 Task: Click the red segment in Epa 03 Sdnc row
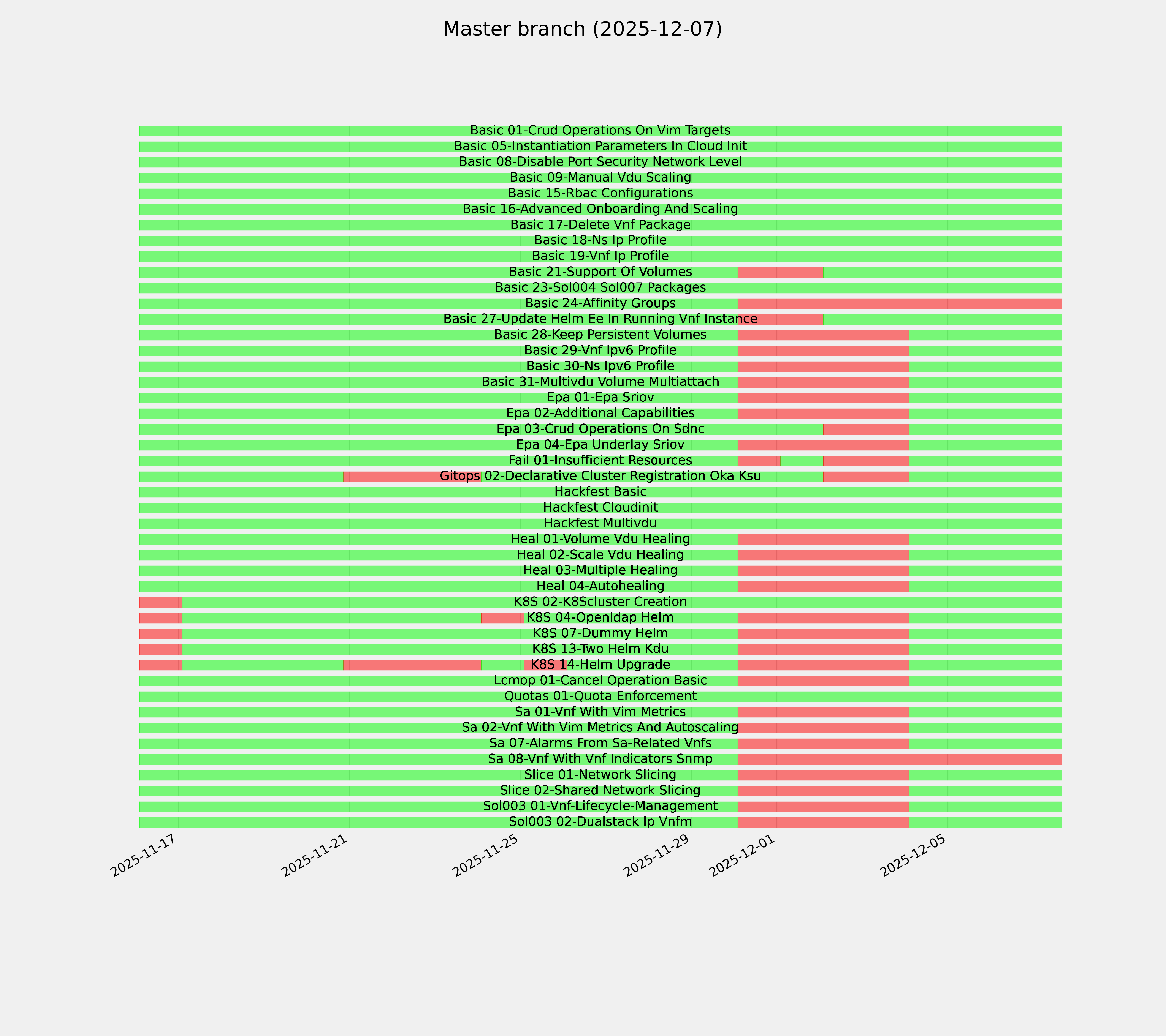(x=865, y=429)
